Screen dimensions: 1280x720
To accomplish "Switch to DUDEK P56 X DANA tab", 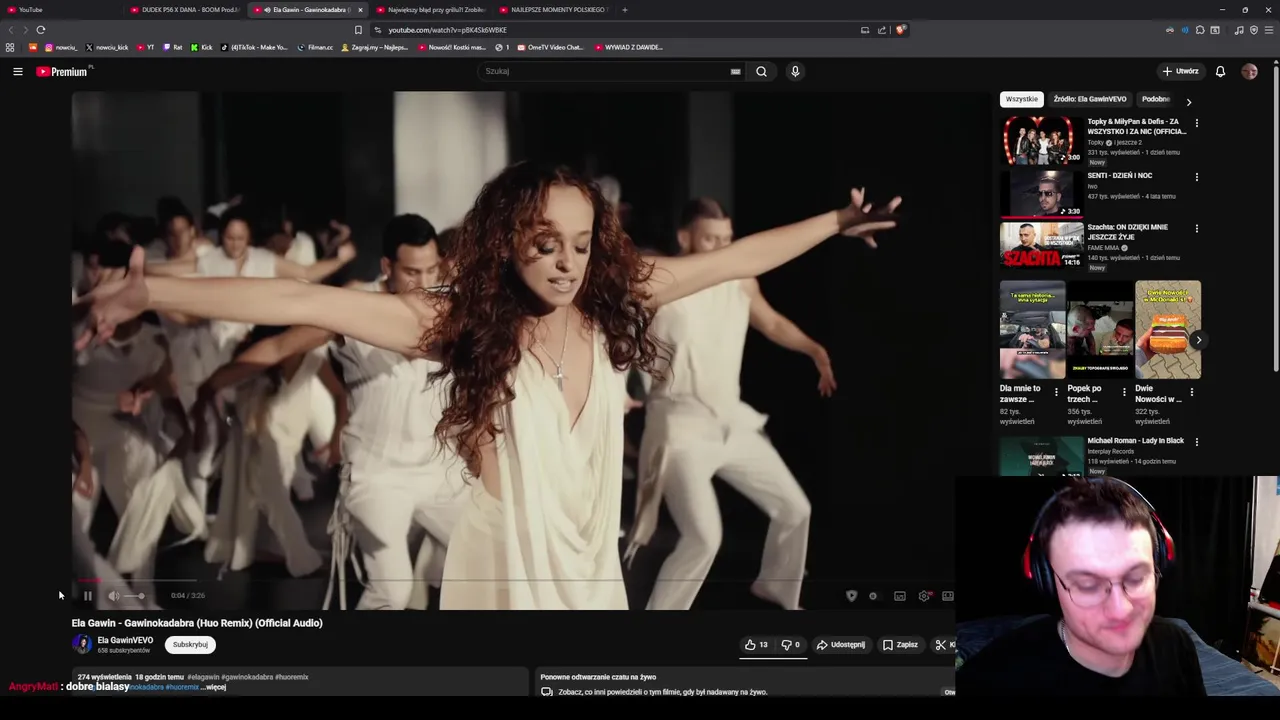I will [186, 10].
